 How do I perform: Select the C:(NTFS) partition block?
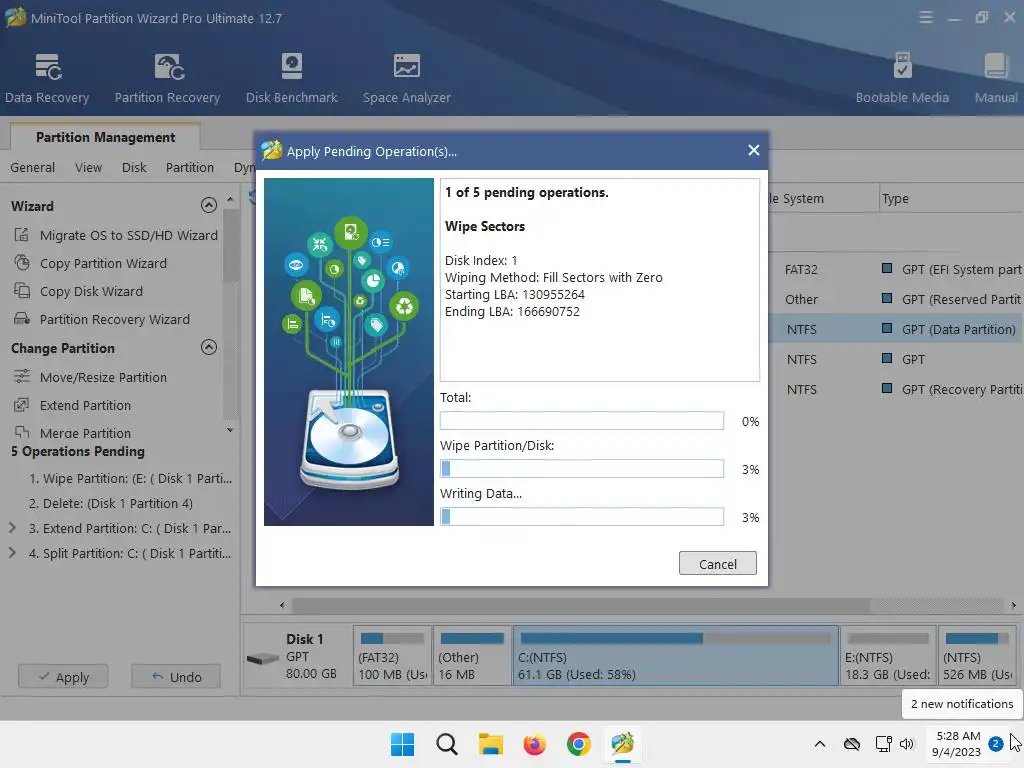point(676,656)
